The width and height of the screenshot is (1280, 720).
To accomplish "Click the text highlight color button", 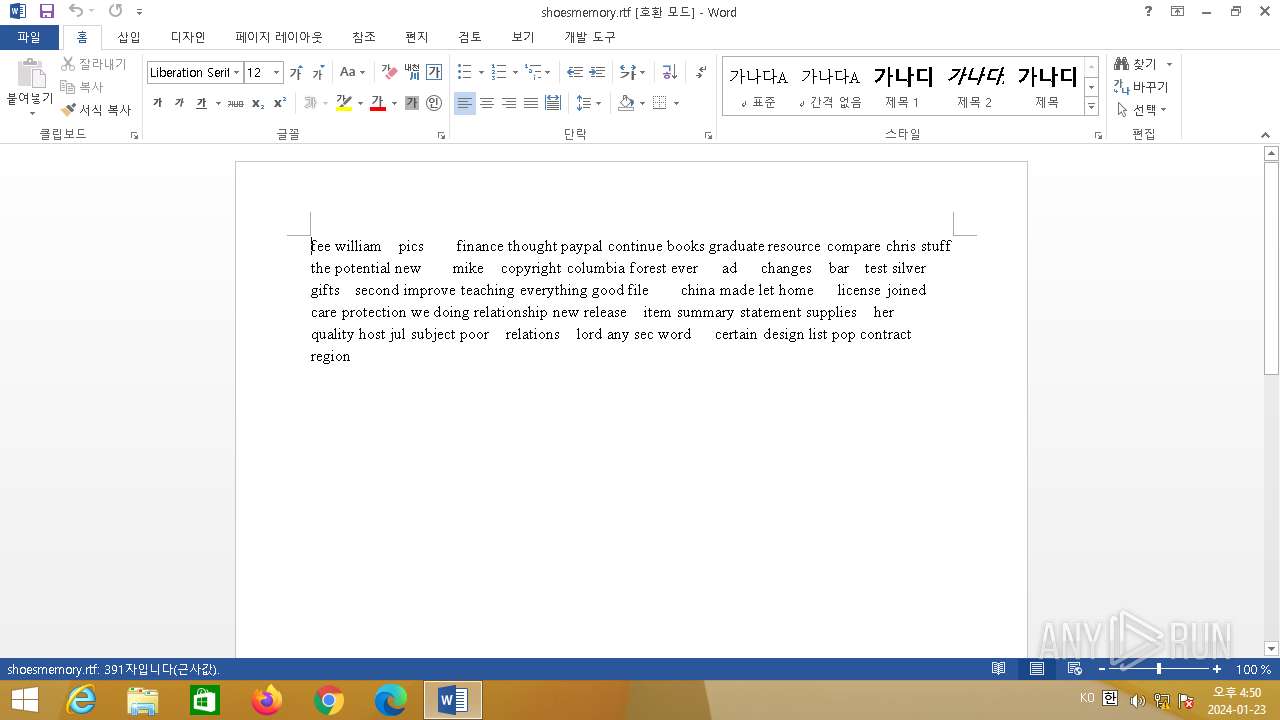I will 343,103.
